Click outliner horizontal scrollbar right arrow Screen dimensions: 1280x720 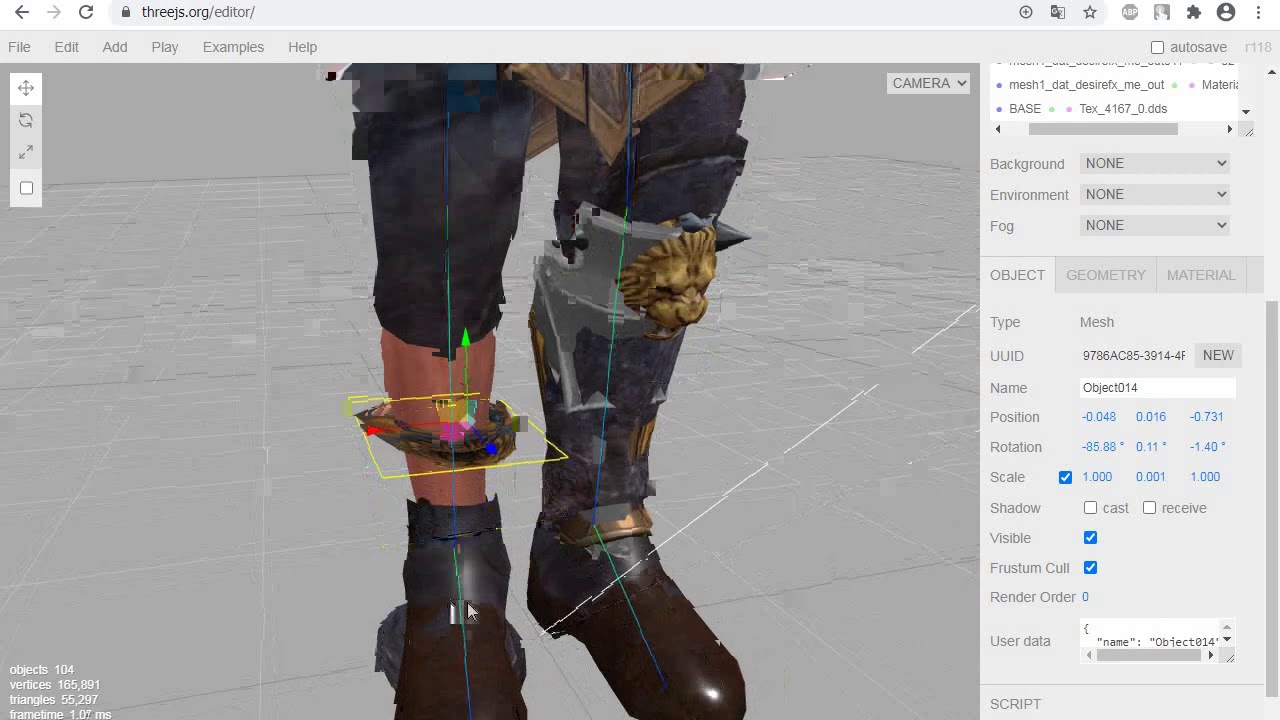(x=1229, y=129)
